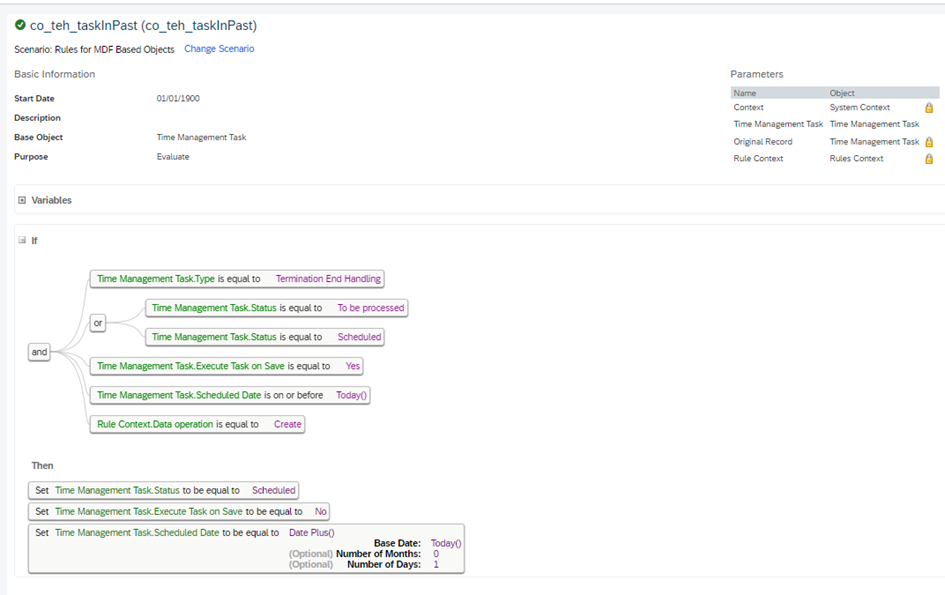
Task: Click 'Time Management Task.Scheduled Date' in the If condition
Action: coord(179,395)
